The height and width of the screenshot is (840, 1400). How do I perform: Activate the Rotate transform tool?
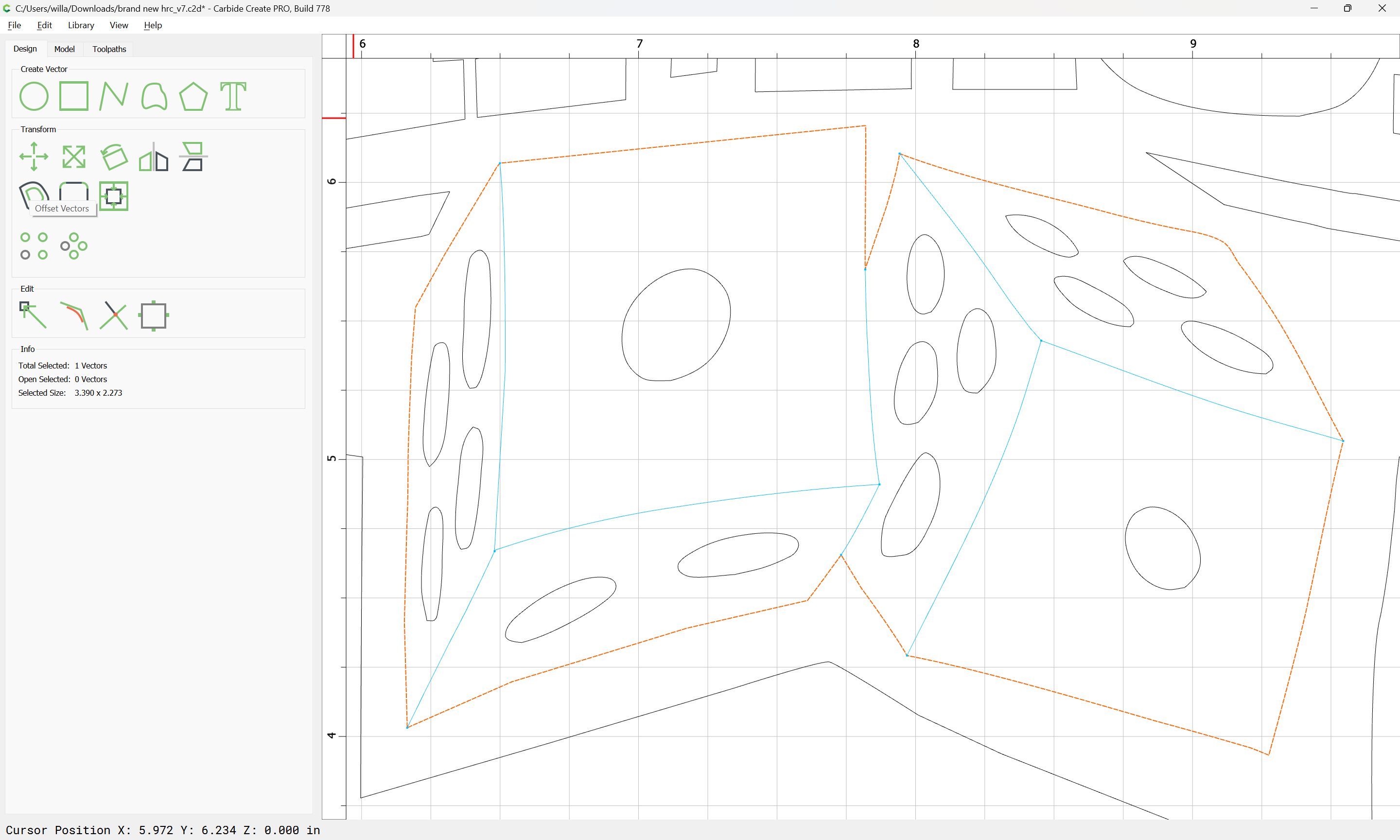click(x=114, y=157)
